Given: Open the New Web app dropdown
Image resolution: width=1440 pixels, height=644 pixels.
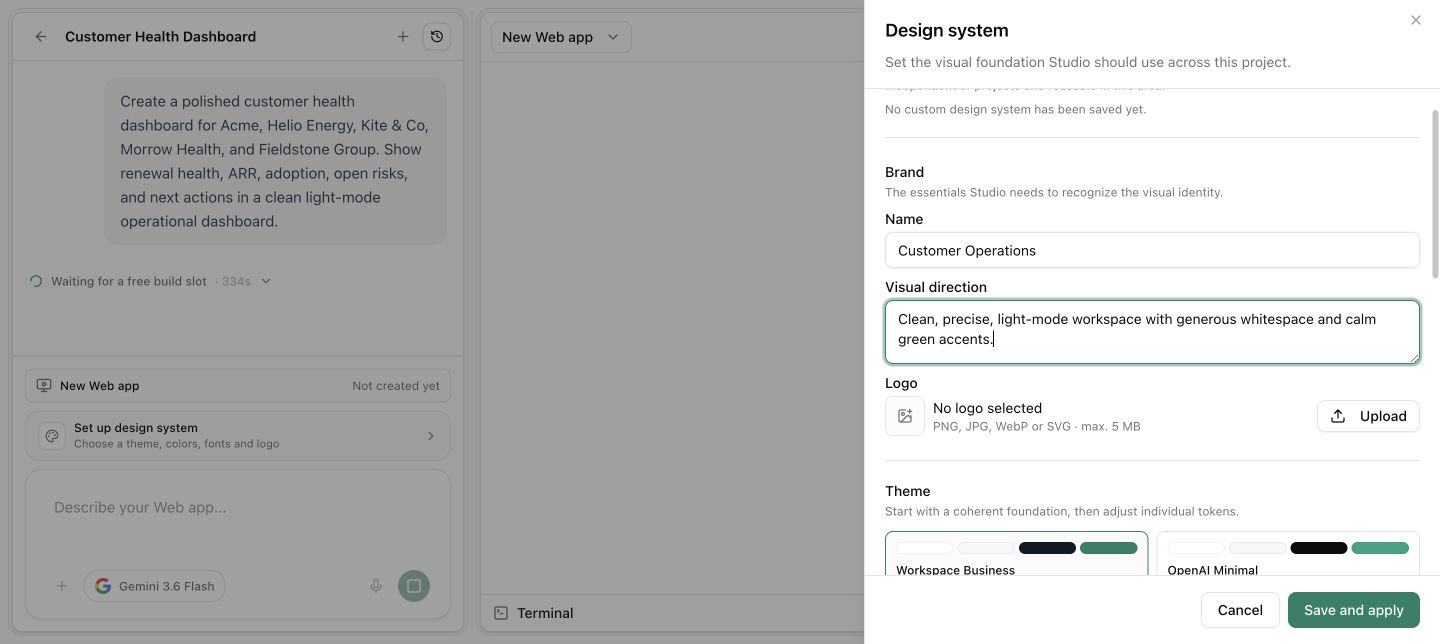Looking at the screenshot, I should pos(561,37).
